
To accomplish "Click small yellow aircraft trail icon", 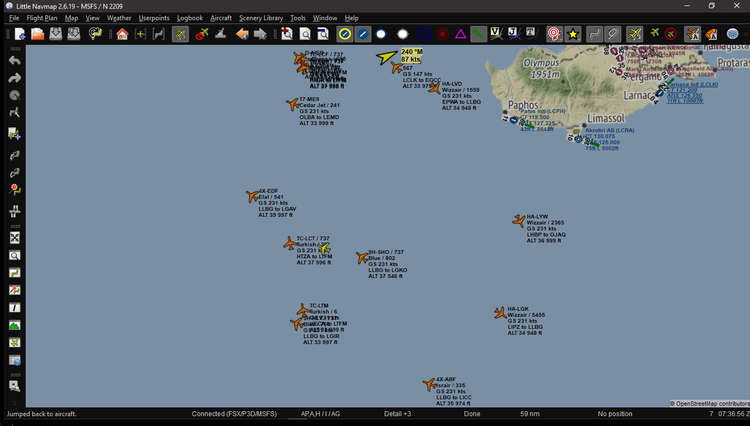I will click(654, 33).
